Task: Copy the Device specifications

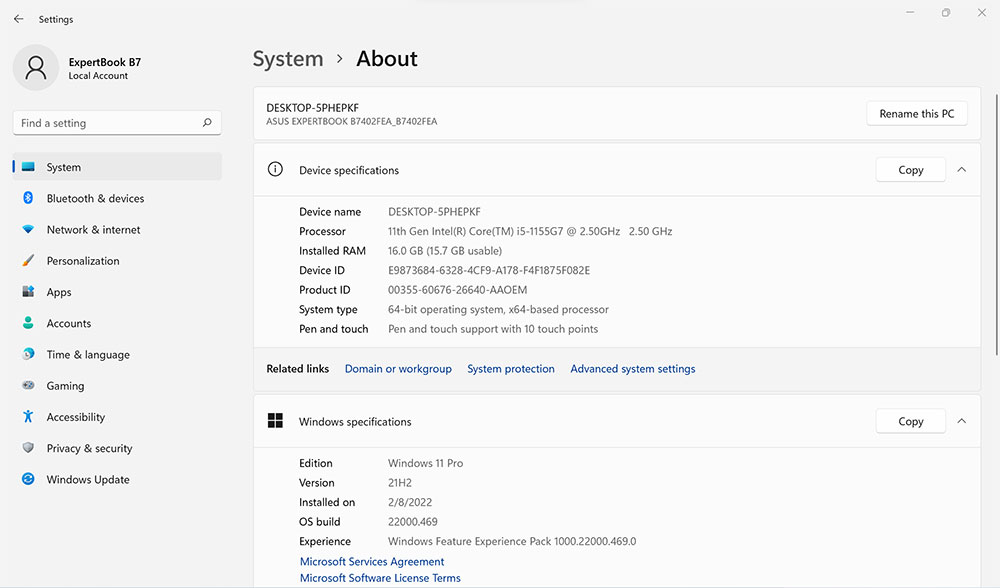Action: [911, 170]
